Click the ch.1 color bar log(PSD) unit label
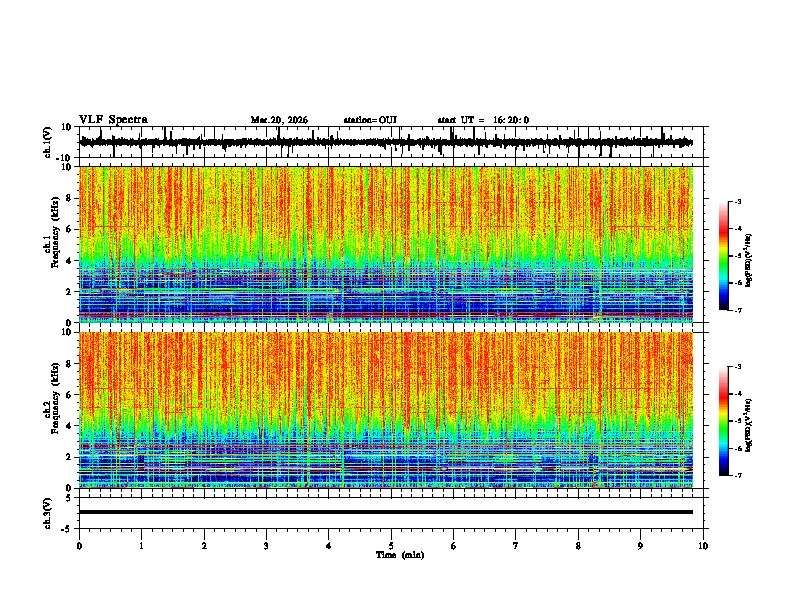The image size is (792, 612). tap(750, 260)
